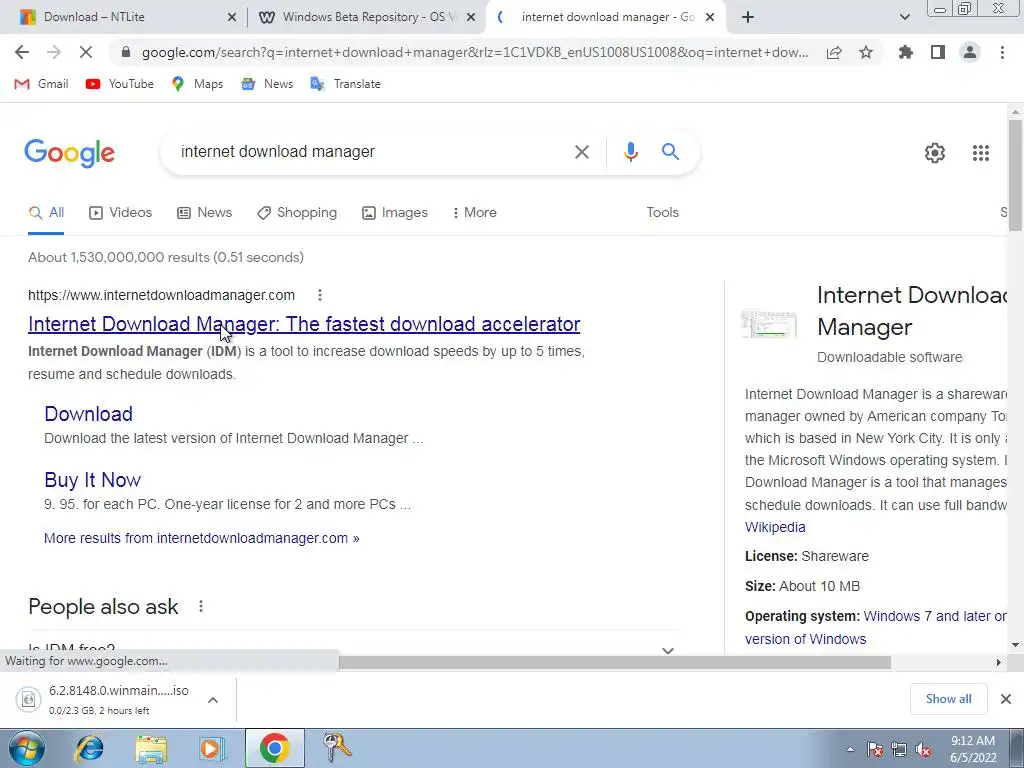This screenshot has height=768, width=1024.
Task: Open the Extensions puzzle icon
Action: 906,52
